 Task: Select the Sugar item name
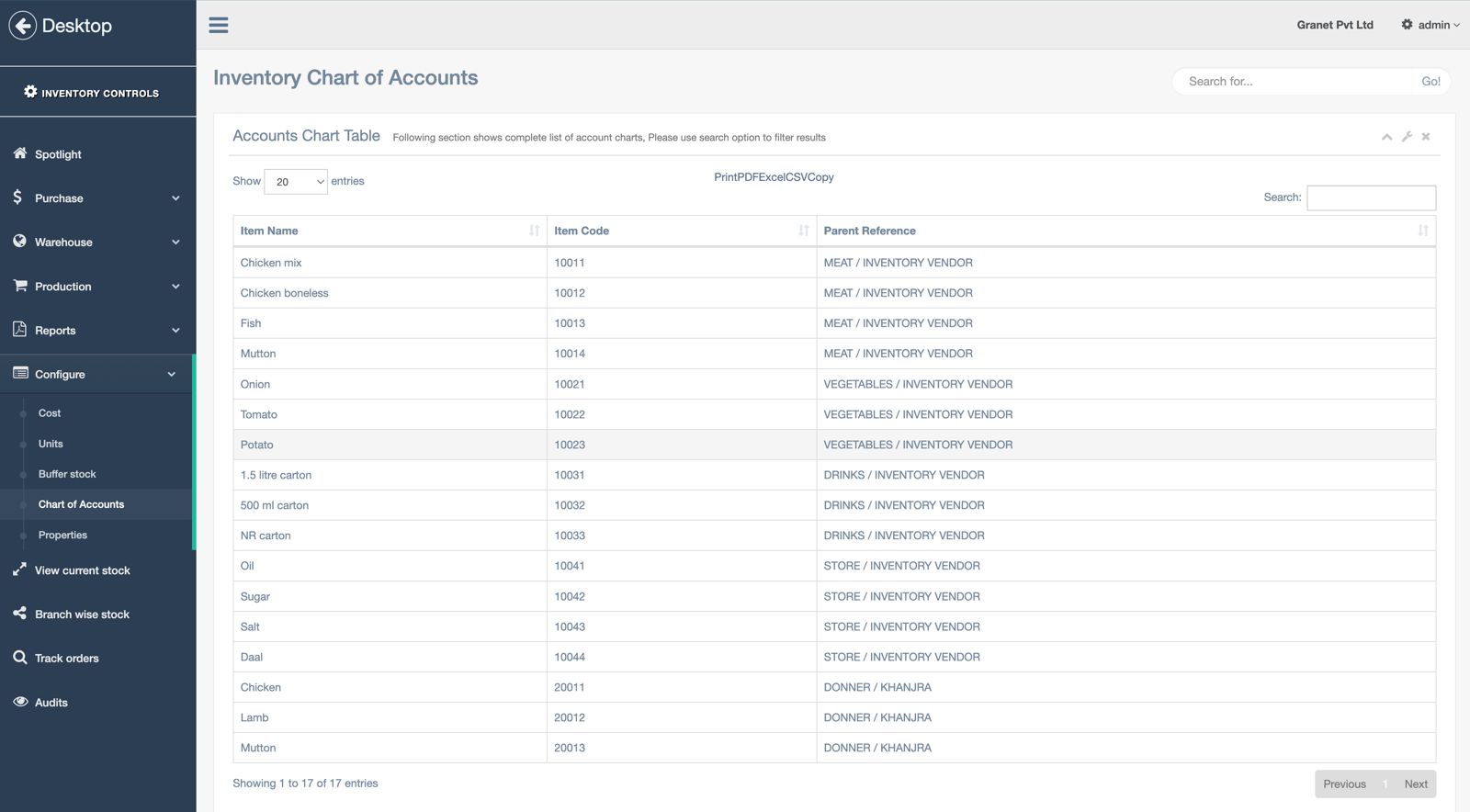point(255,597)
